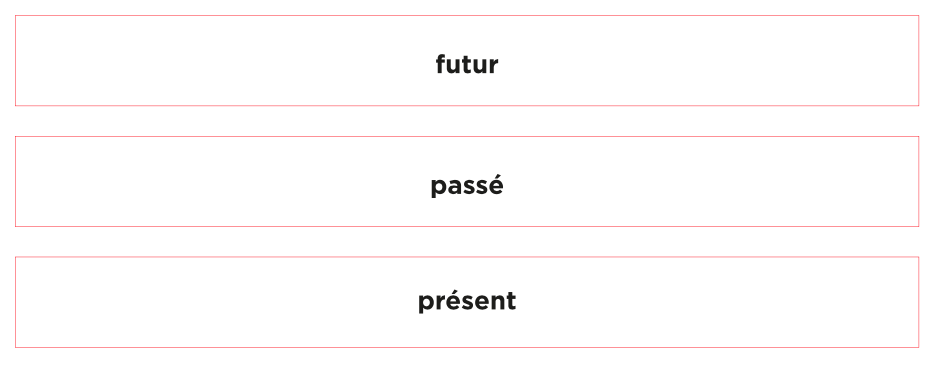Answer with the present tense choice
This screenshot has height=366, width=936.
467,302
